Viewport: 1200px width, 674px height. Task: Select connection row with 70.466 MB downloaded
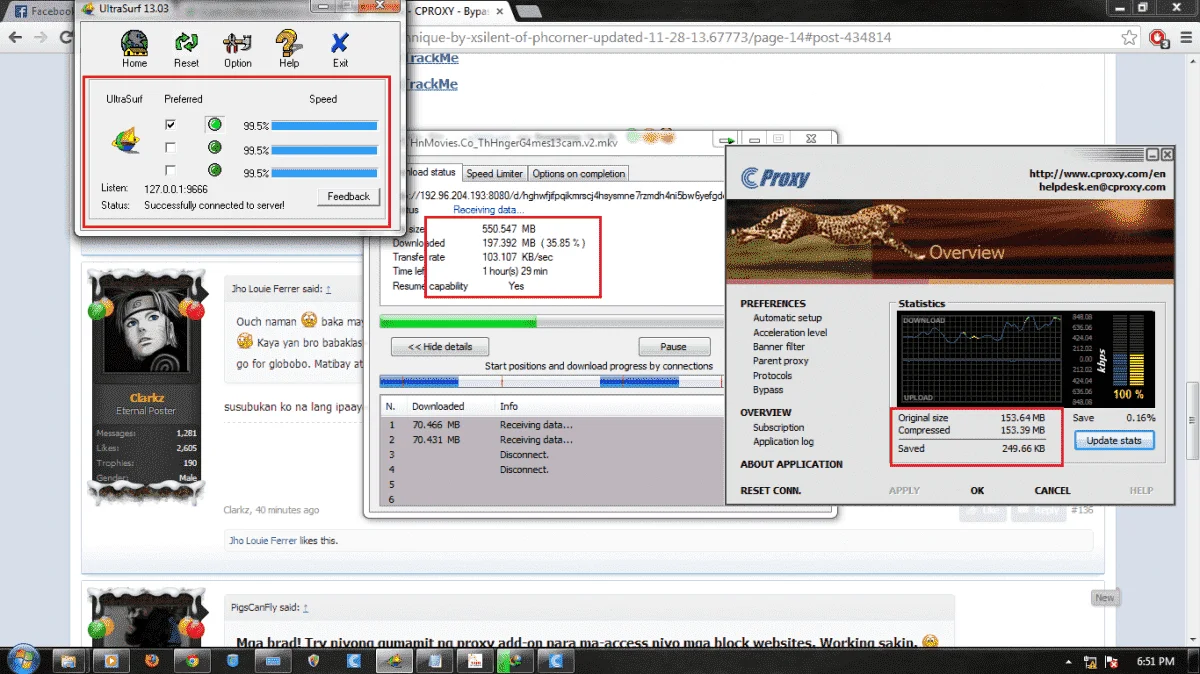click(x=552, y=425)
